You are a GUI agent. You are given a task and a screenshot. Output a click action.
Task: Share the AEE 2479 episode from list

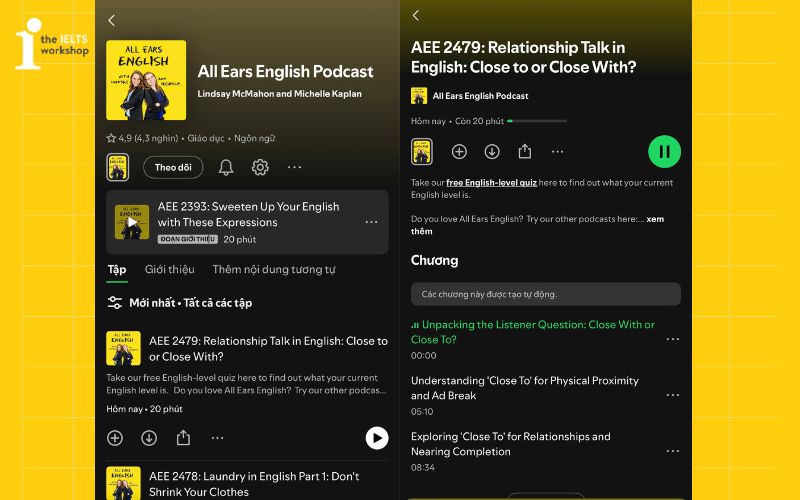(x=183, y=438)
